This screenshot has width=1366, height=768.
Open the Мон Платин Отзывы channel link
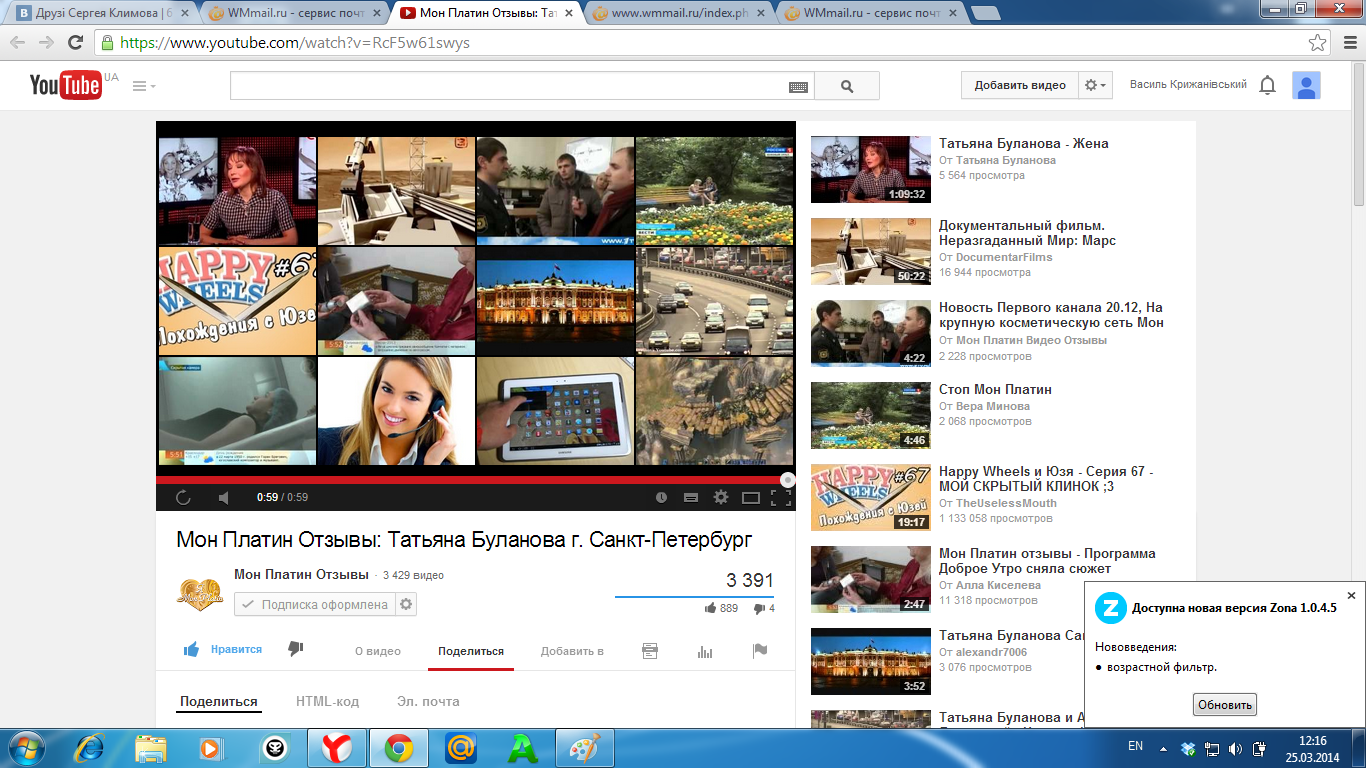tap(301, 575)
